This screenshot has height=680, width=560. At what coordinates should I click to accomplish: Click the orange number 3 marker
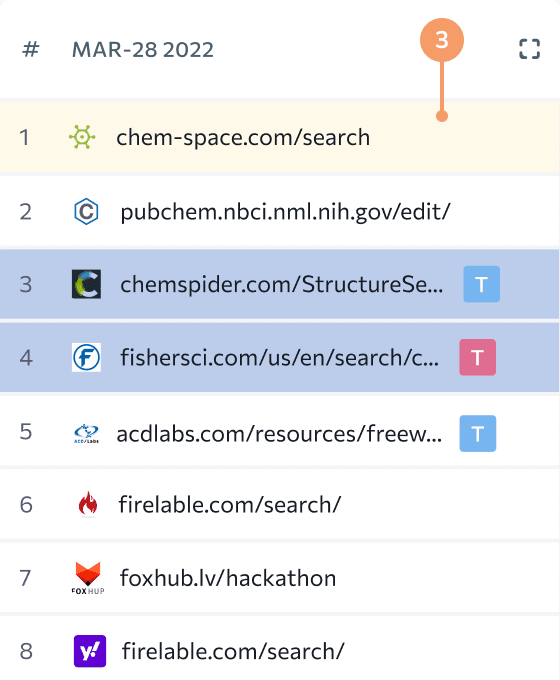[x=442, y=40]
